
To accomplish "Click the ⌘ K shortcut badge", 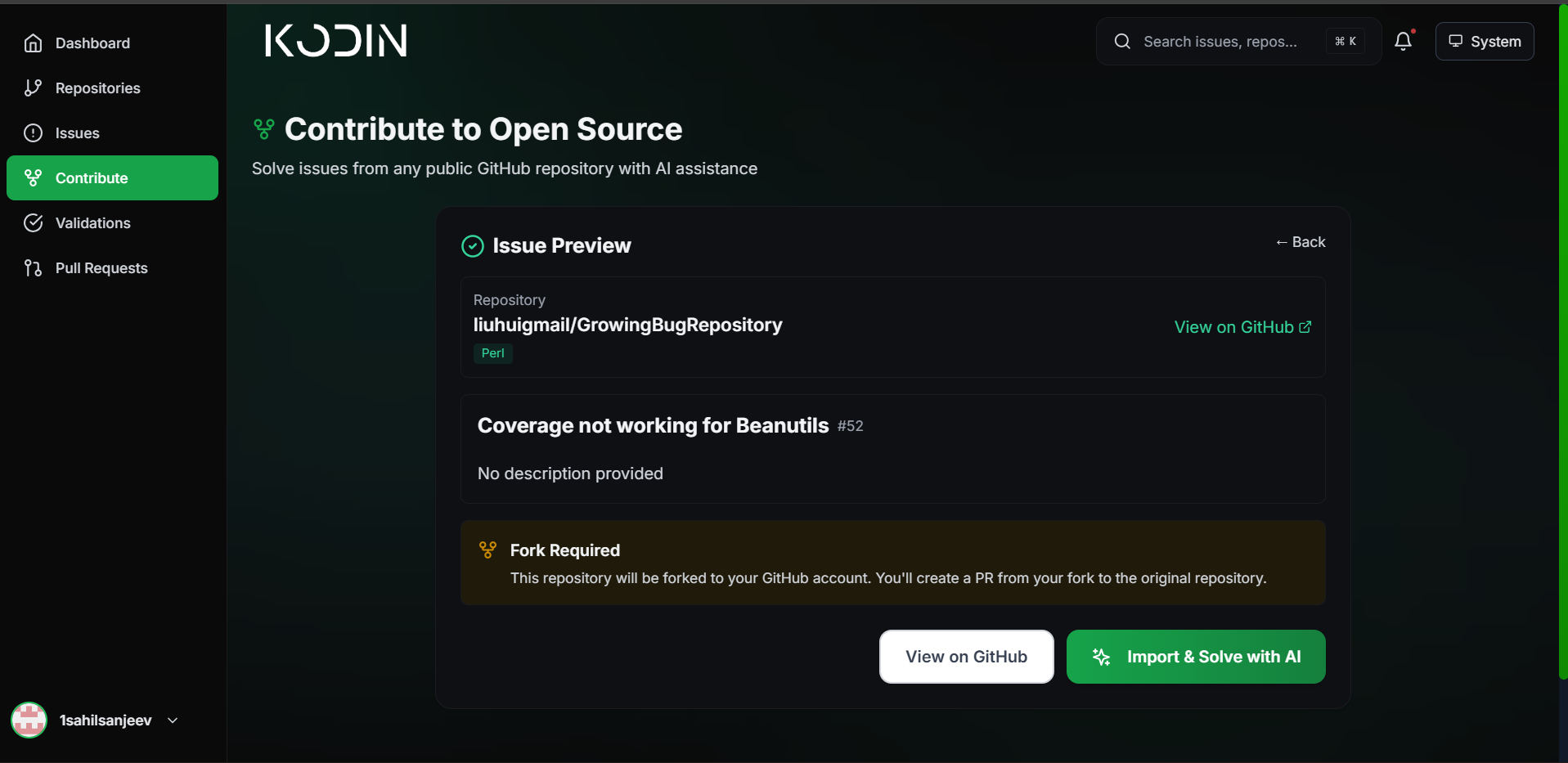I will pyautogui.click(x=1346, y=41).
